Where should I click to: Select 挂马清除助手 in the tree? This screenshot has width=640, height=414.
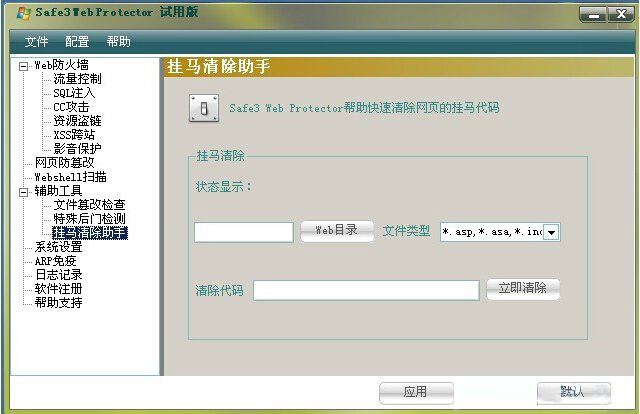tap(90, 233)
